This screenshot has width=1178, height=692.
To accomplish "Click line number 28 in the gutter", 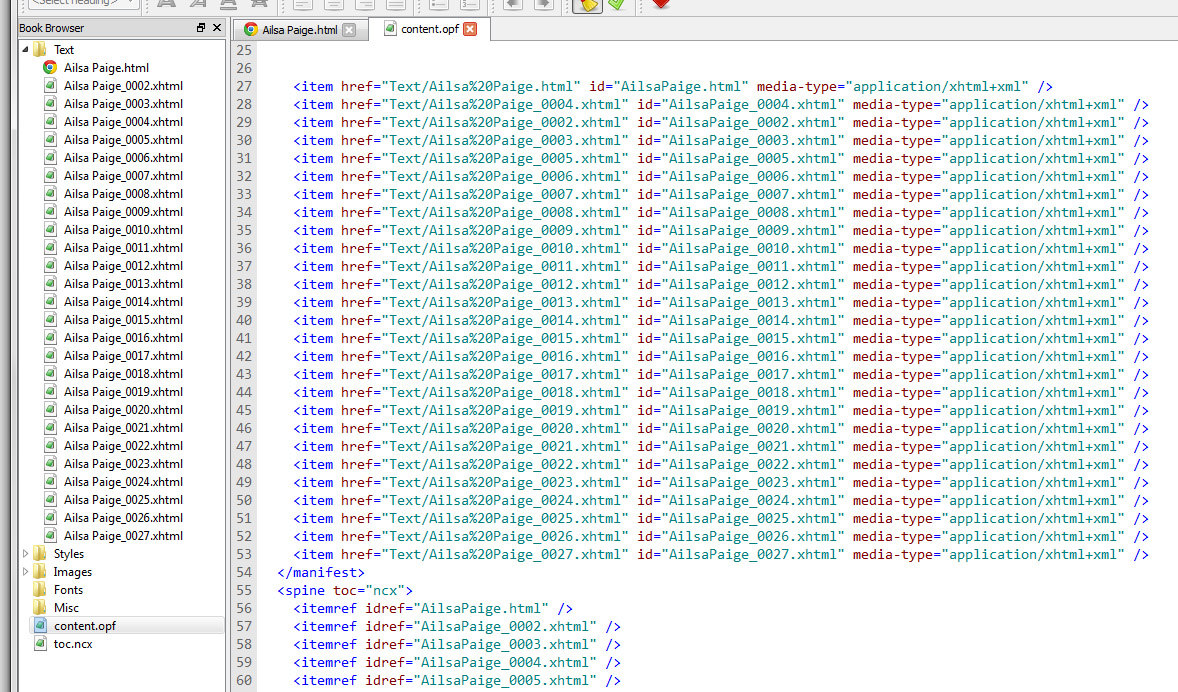I will (244, 104).
